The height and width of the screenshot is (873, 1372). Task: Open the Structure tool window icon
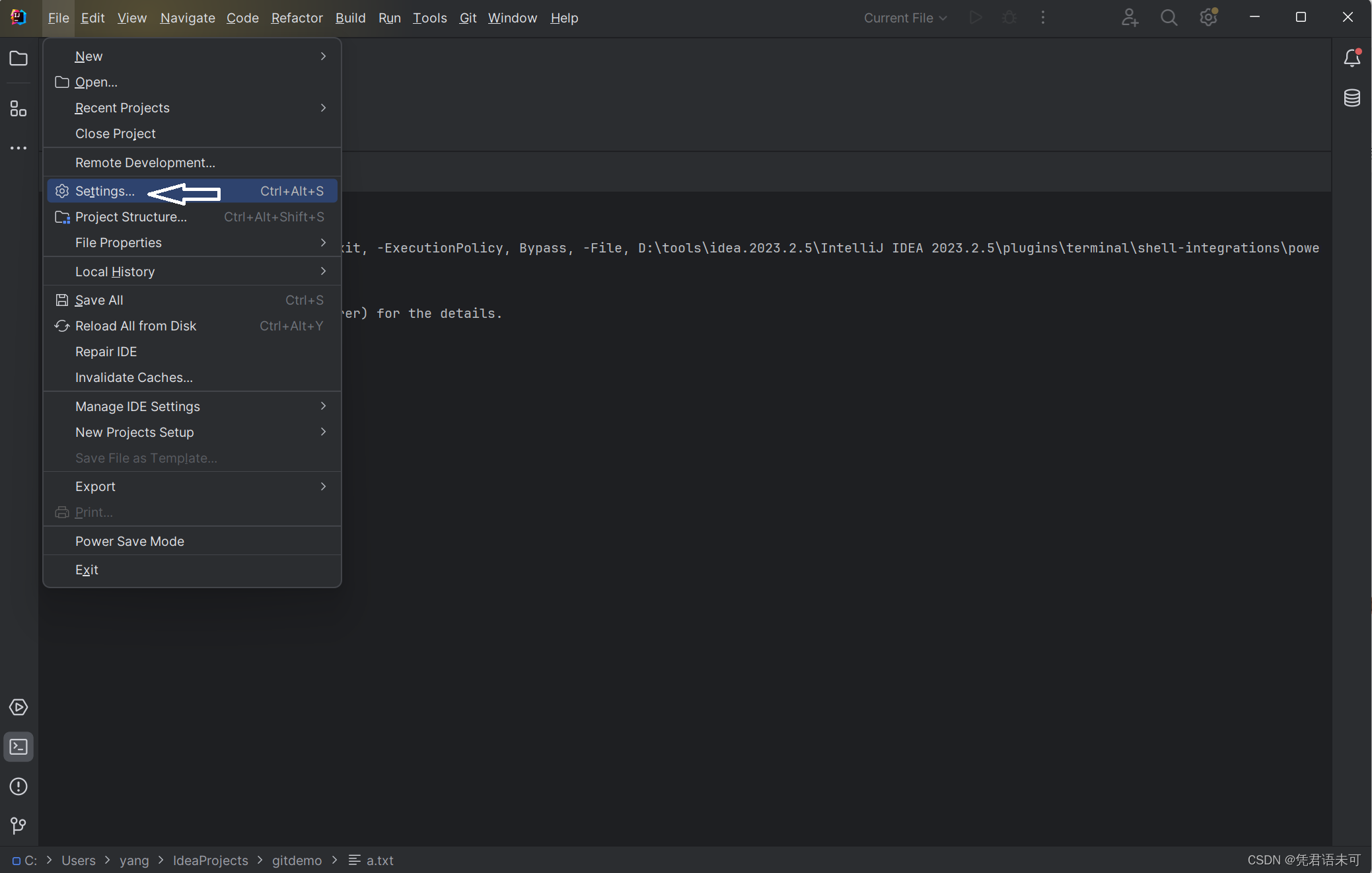[x=18, y=108]
